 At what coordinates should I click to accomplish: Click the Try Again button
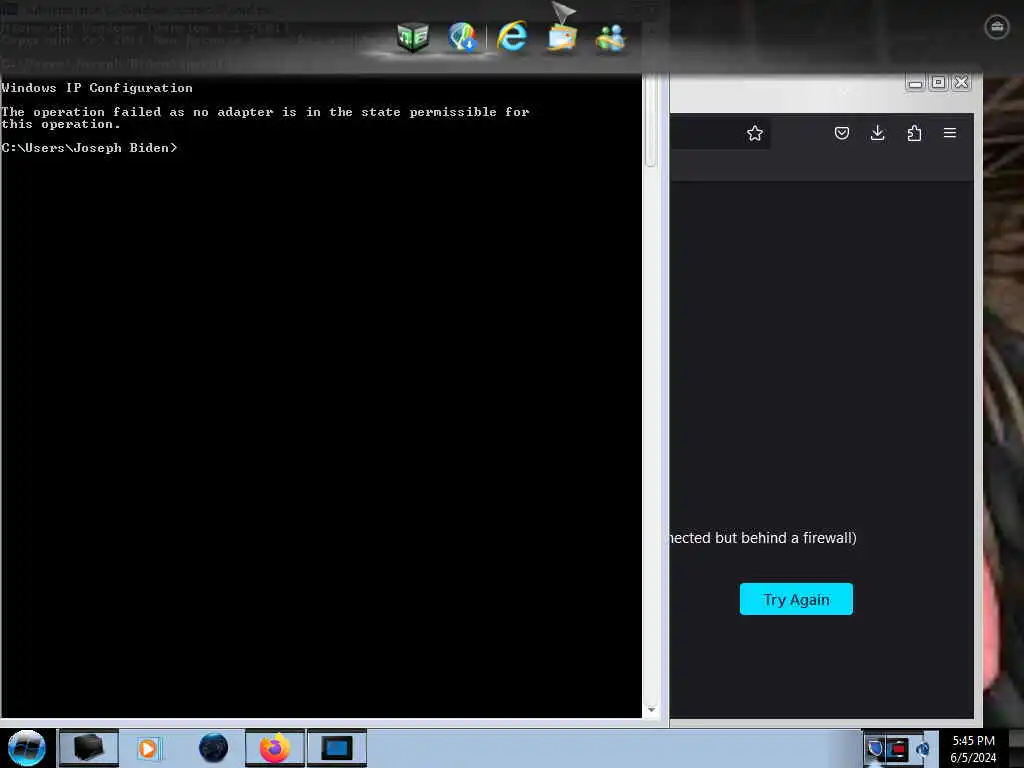[x=796, y=599]
